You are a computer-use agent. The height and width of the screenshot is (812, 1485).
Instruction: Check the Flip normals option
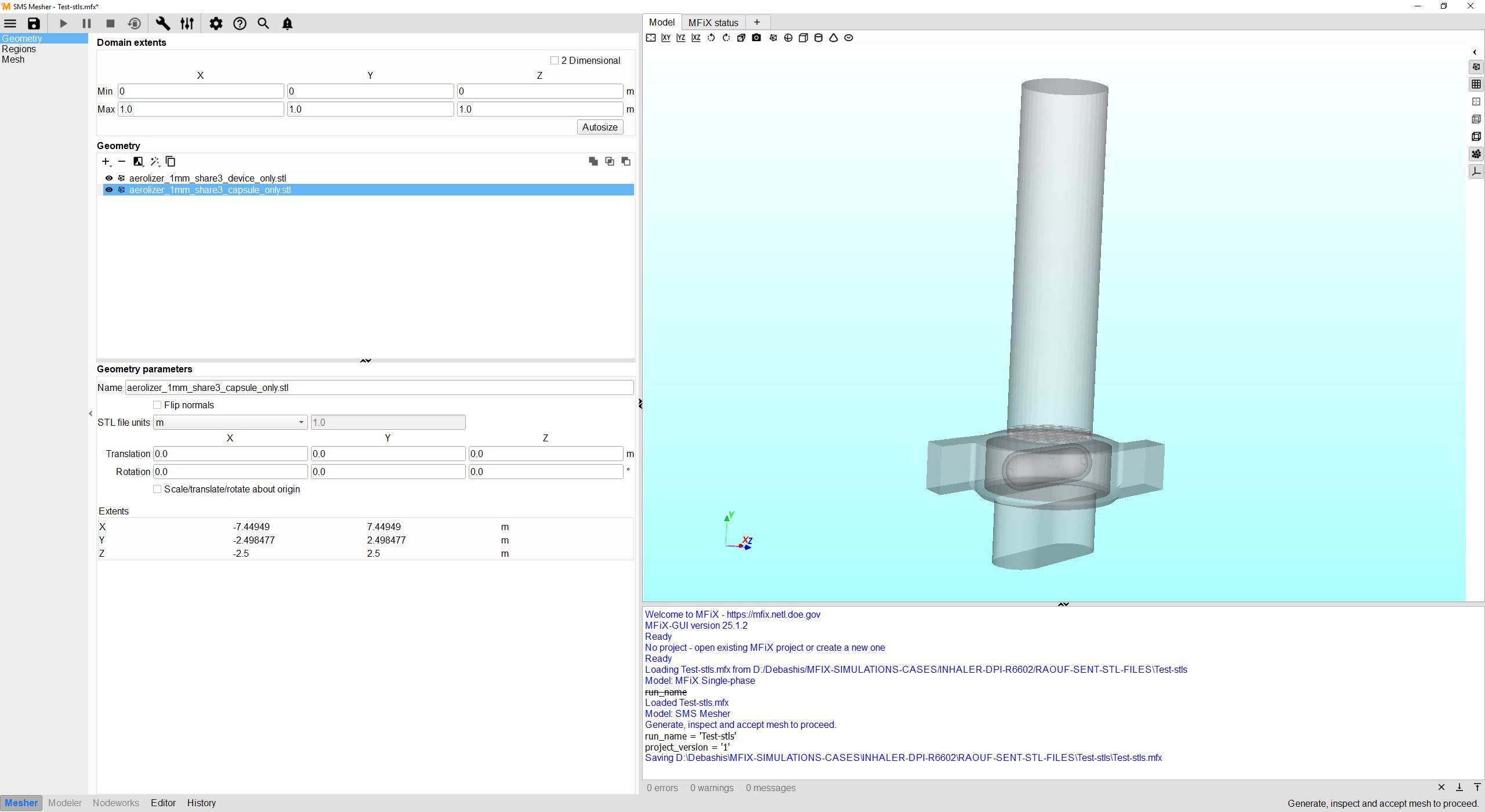click(x=157, y=405)
